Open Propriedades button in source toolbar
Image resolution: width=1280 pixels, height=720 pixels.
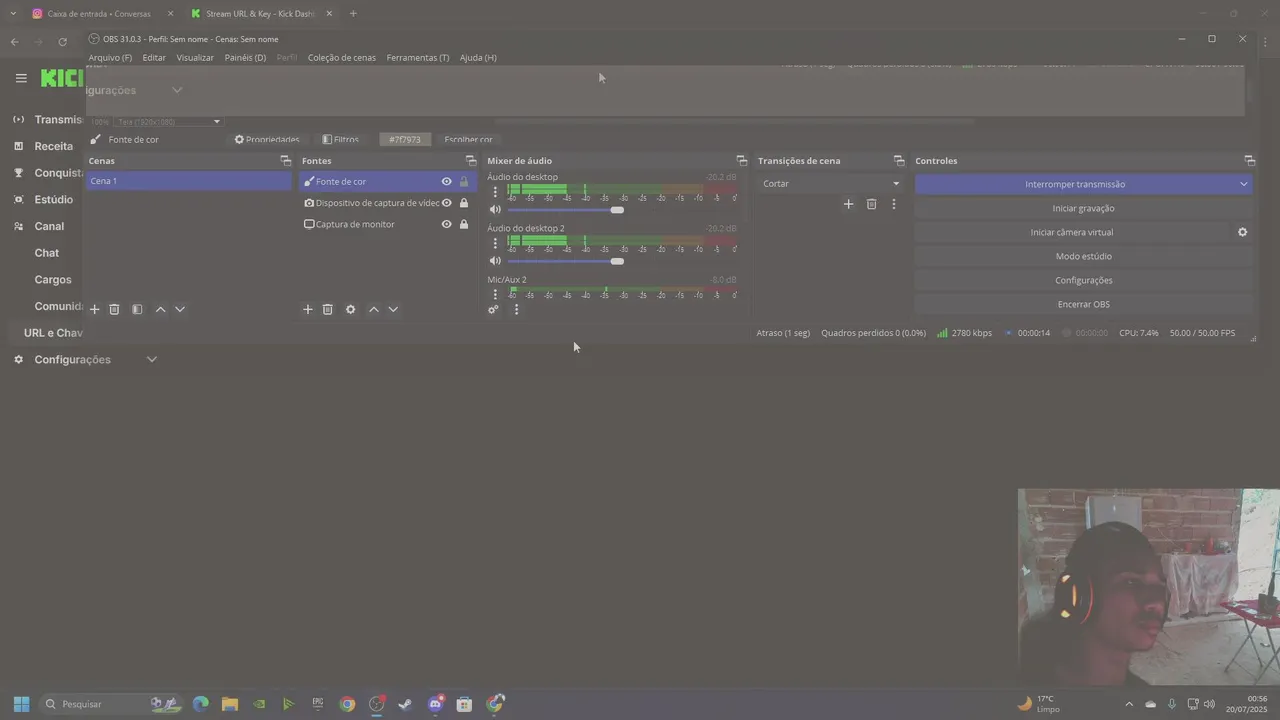coord(267,140)
